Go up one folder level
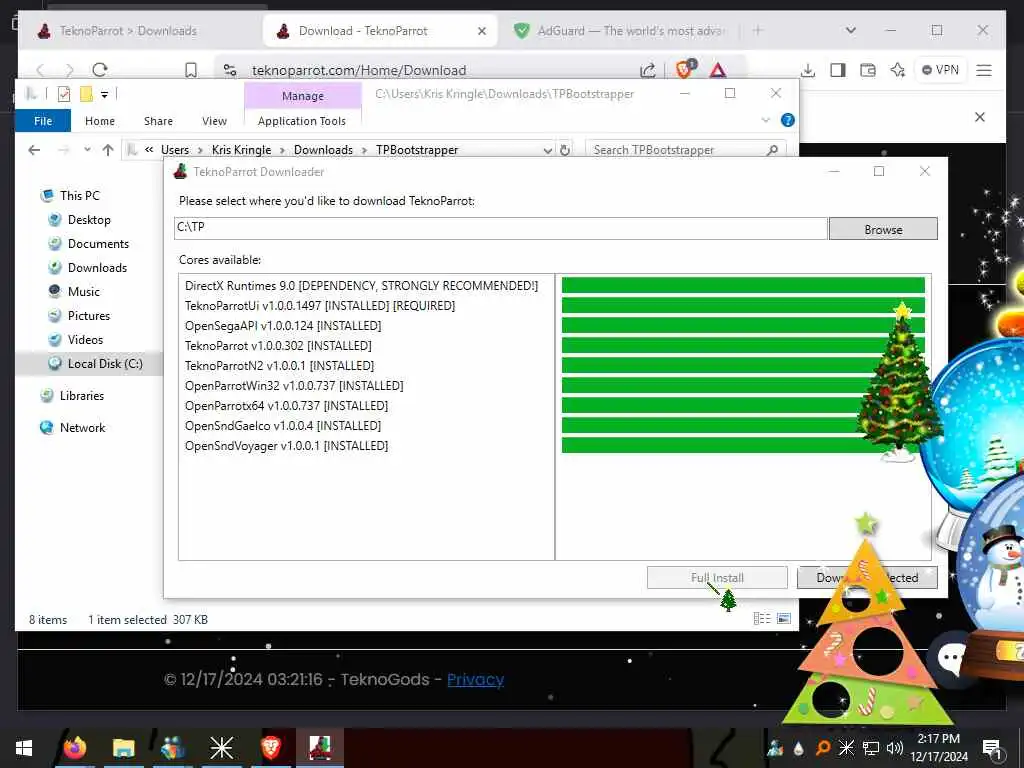 108,150
